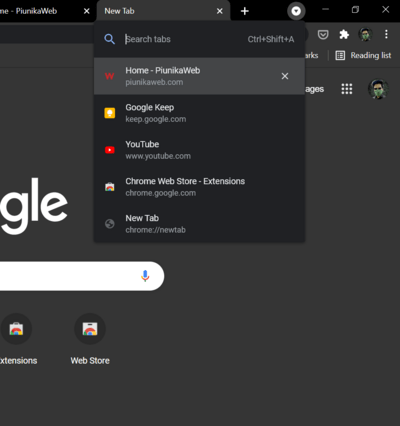The width and height of the screenshot is (400, 426).
Task: Minimize the Chrome window
Action: coord(326,10)
